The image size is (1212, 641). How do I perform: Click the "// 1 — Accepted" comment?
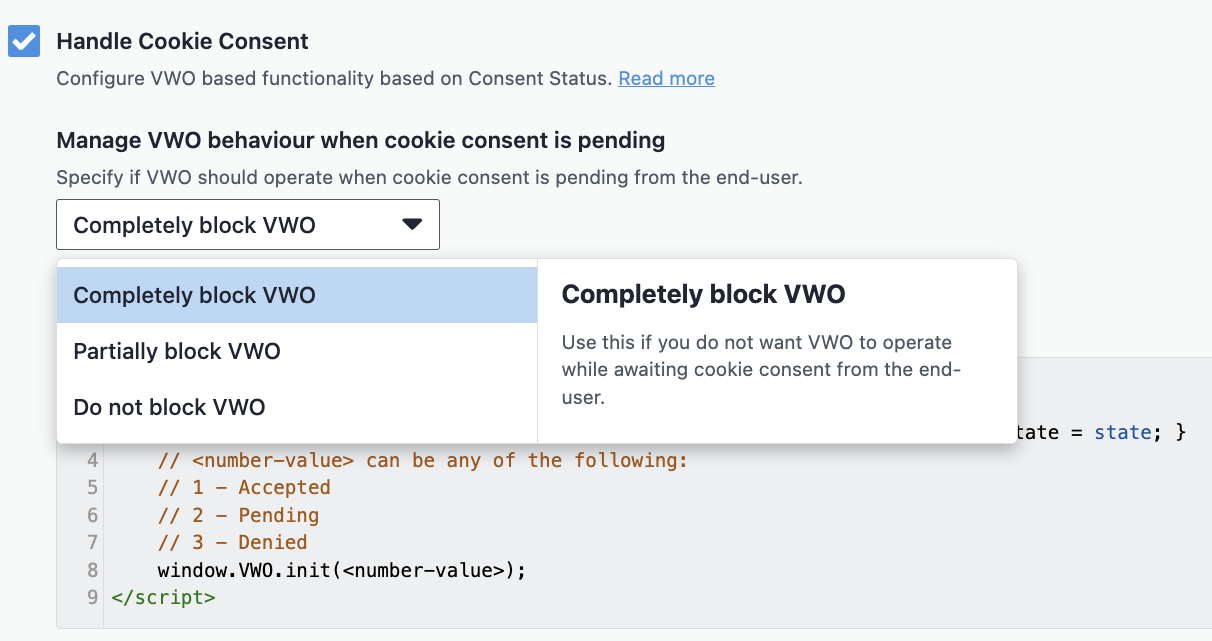[242, 487]
